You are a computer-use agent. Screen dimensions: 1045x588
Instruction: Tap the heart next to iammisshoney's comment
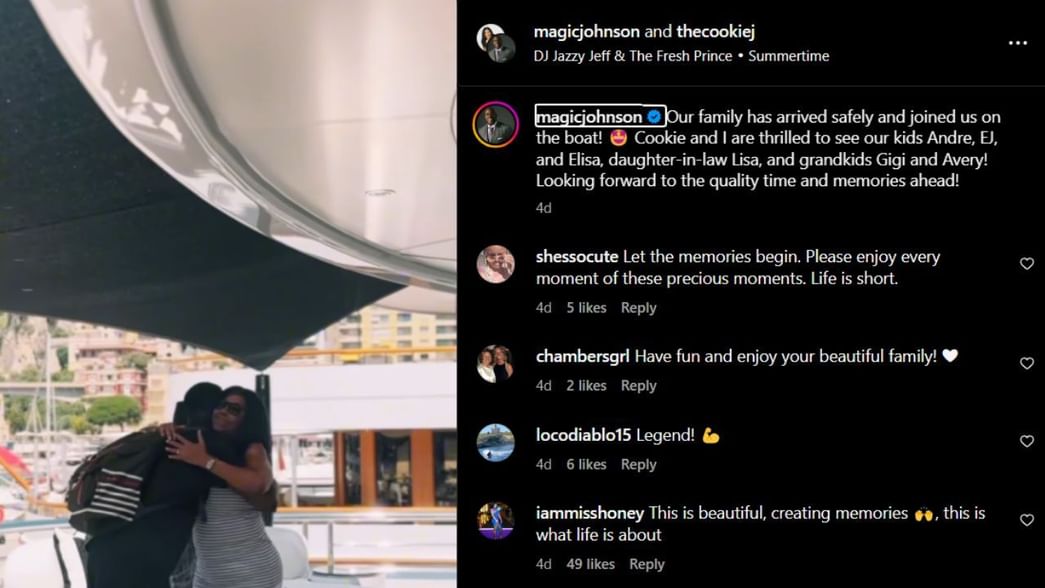tap(1026, 520)
